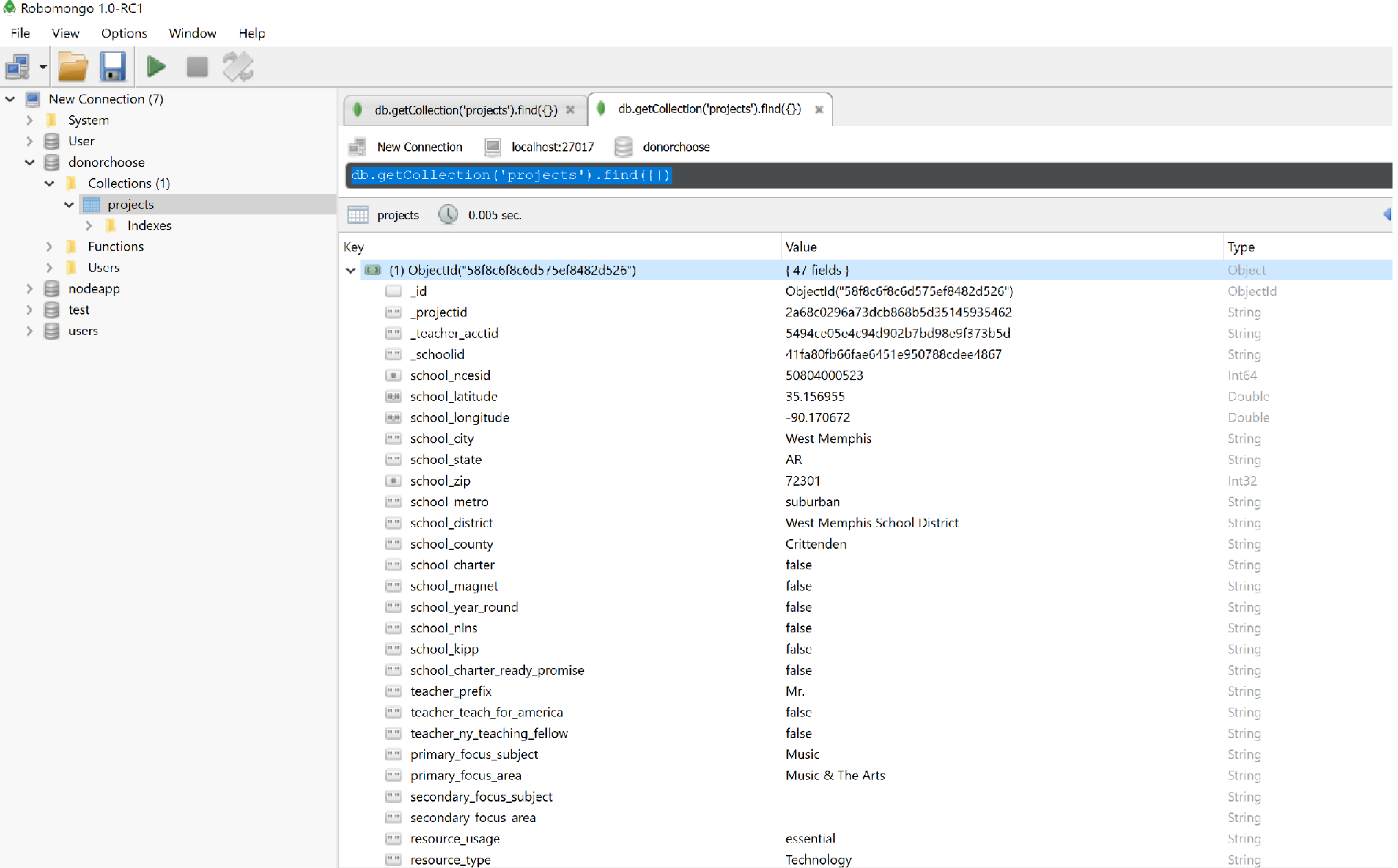
Task: Collapse the donorchoose database node
Action: pyautogui.click(x=29, y=162)
